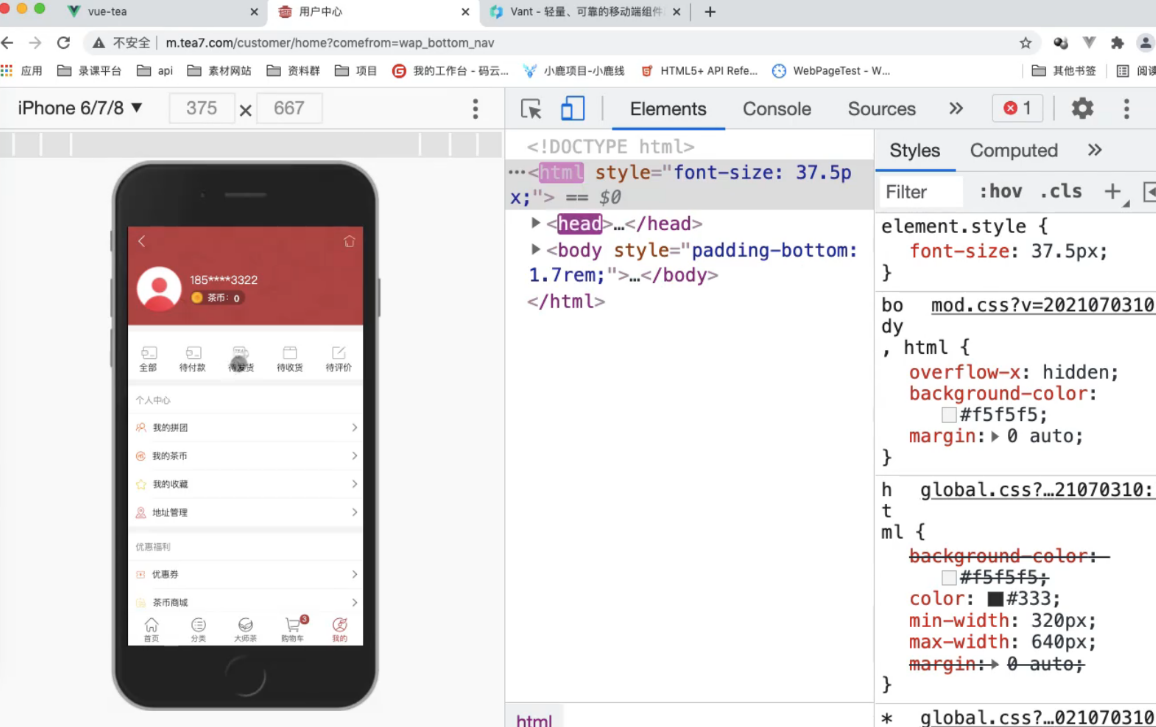Expand the body element node
This screenshot has width=1156, height=727.
tap(535, 249)
